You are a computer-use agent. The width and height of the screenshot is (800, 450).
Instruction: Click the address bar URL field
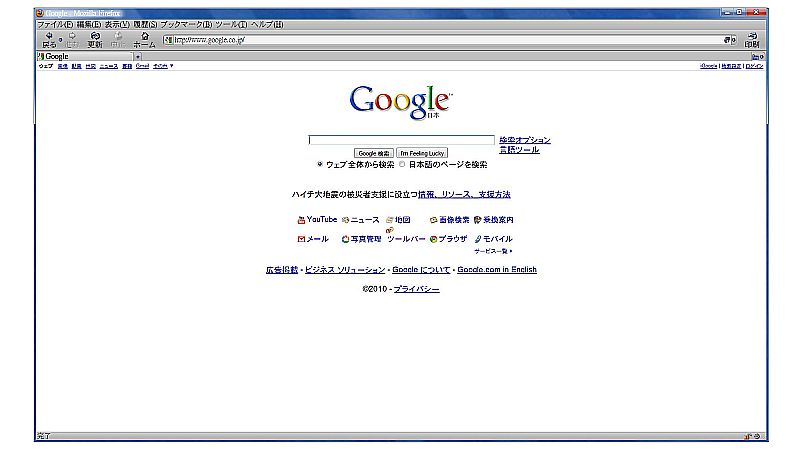pos(443,40)
